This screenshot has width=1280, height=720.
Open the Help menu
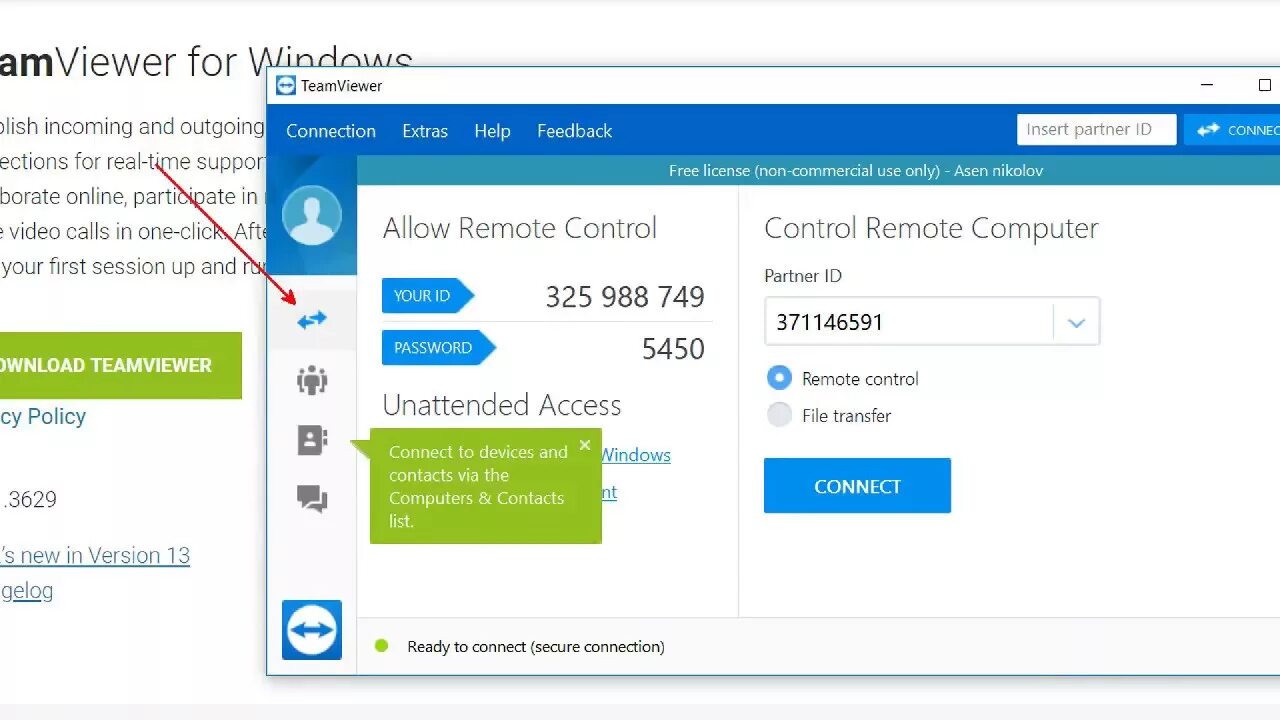tap(492, 131)
